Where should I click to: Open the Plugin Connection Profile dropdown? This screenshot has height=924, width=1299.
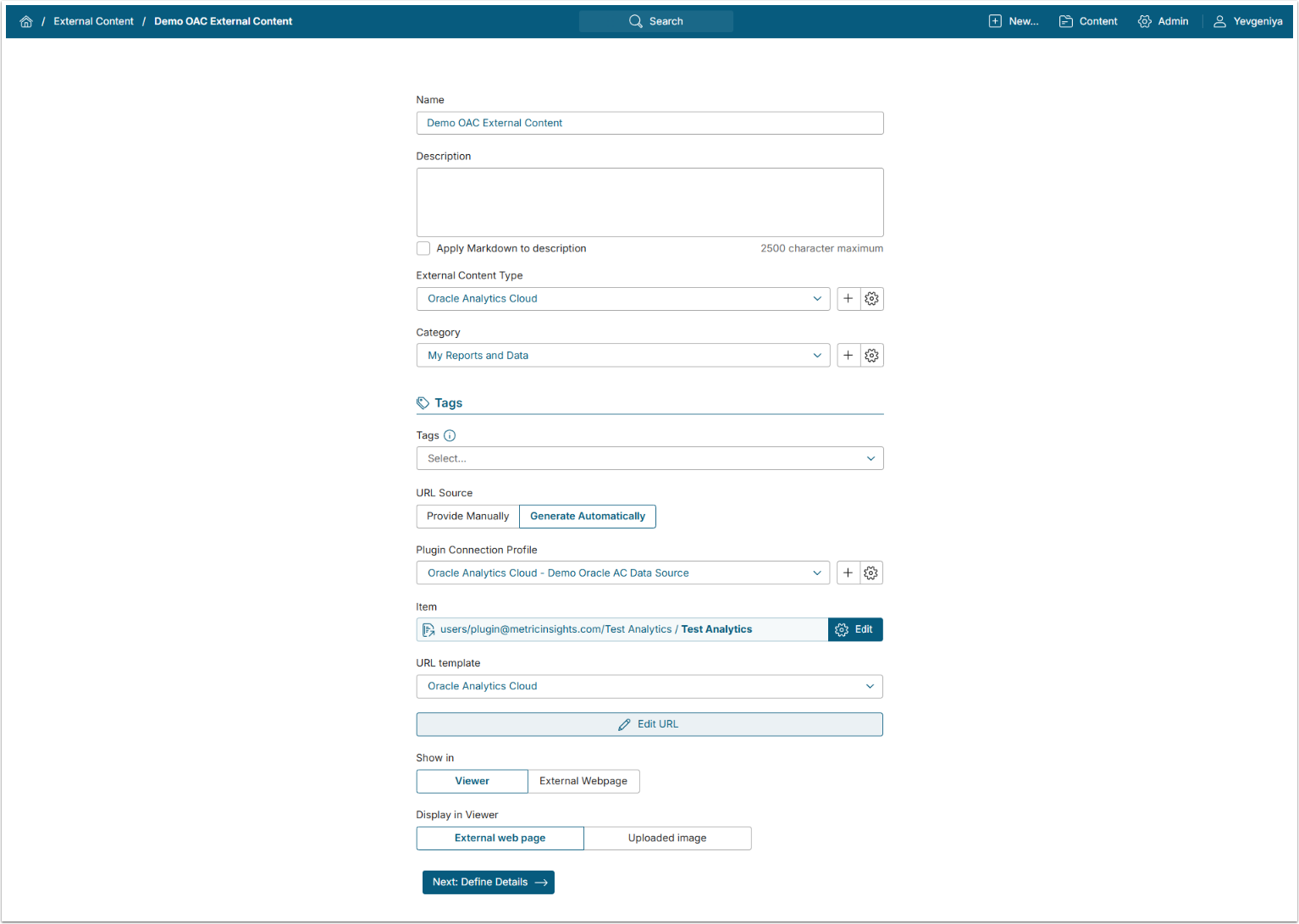[623, 573]
